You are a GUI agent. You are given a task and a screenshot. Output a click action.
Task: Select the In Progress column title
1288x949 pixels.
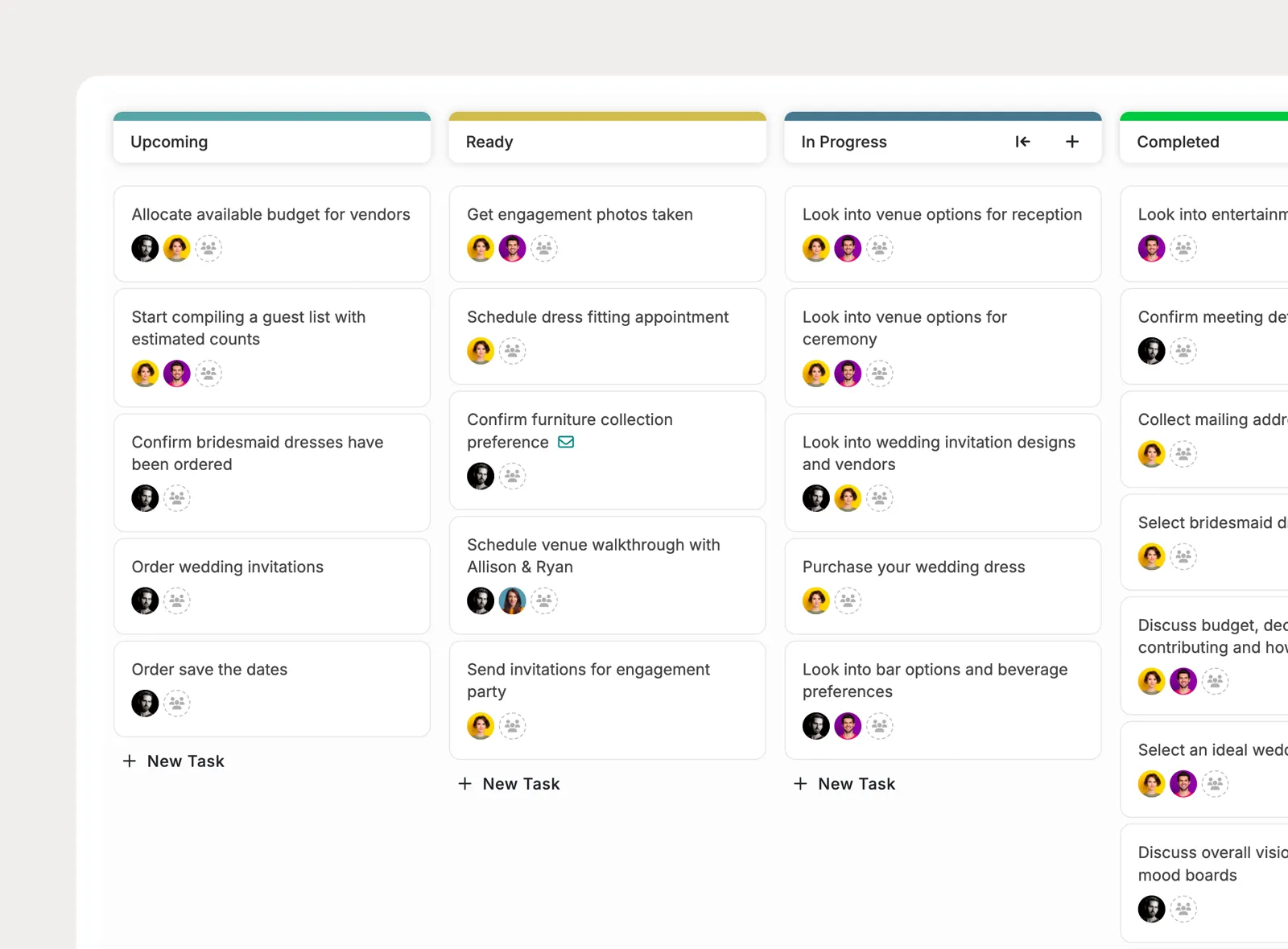pyautogui.click(x=844, y=142)
